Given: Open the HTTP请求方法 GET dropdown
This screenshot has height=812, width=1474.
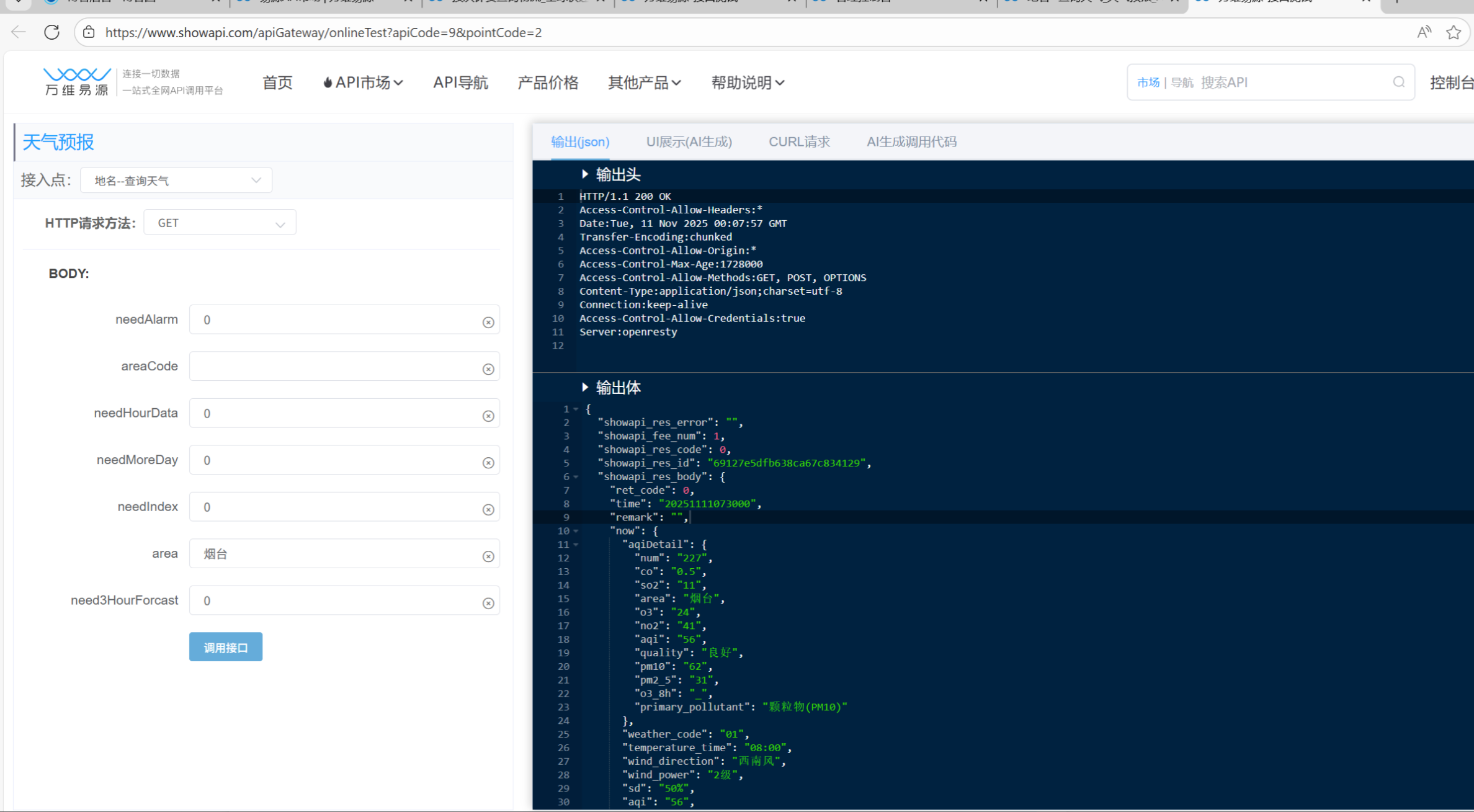Looking at the screenshot, I should (x=220, y=223).
